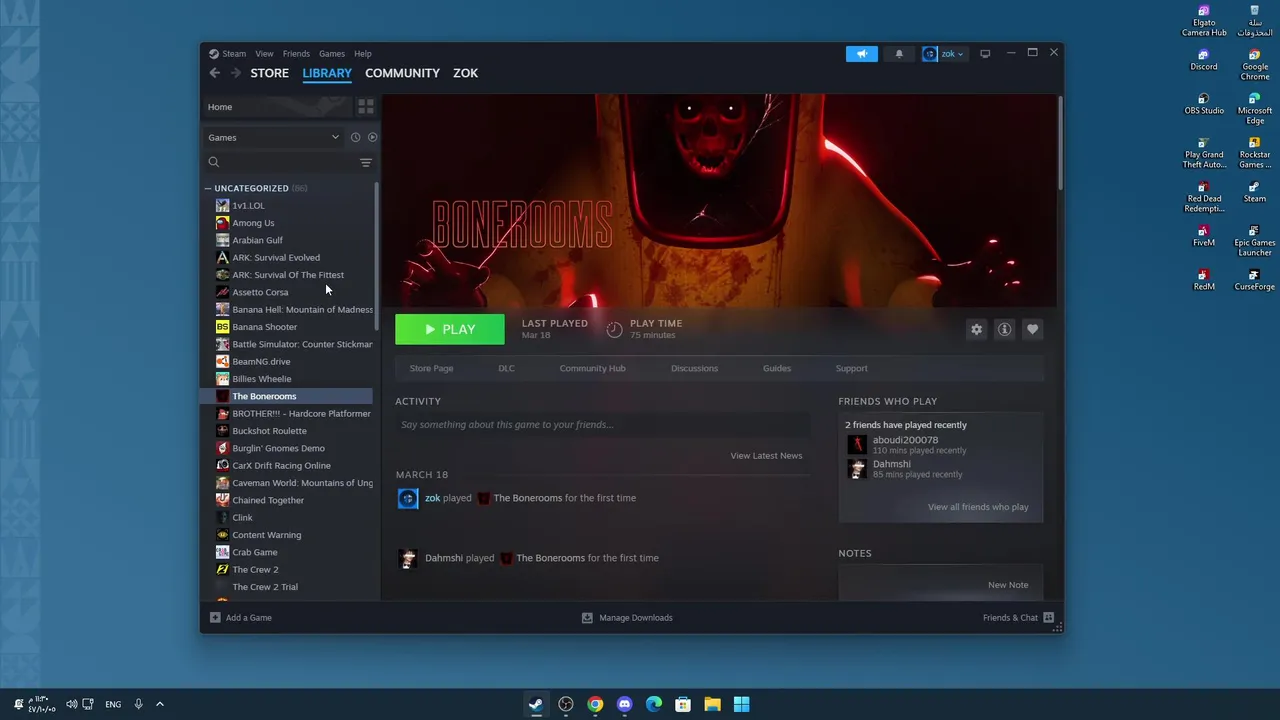Open the Help menu
1280x720 pixels.
tap(363, 54)
